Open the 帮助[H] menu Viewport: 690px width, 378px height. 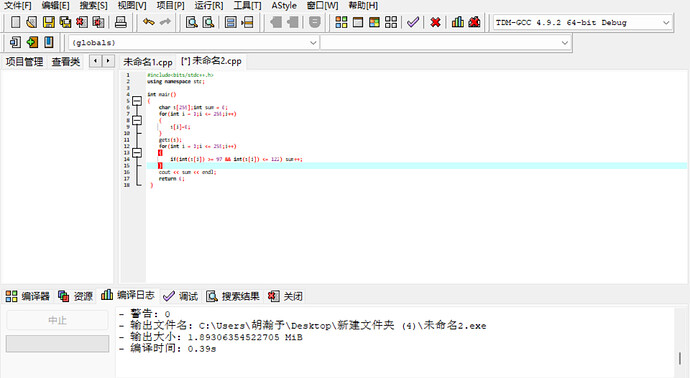coord(363,6)
